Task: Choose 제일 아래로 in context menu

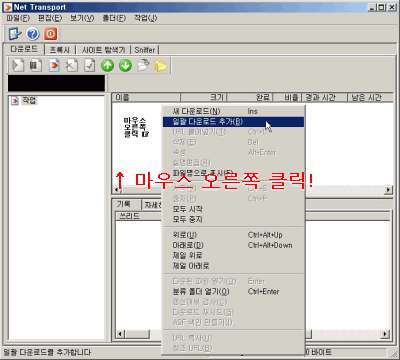Action: [x=233, y=266]
